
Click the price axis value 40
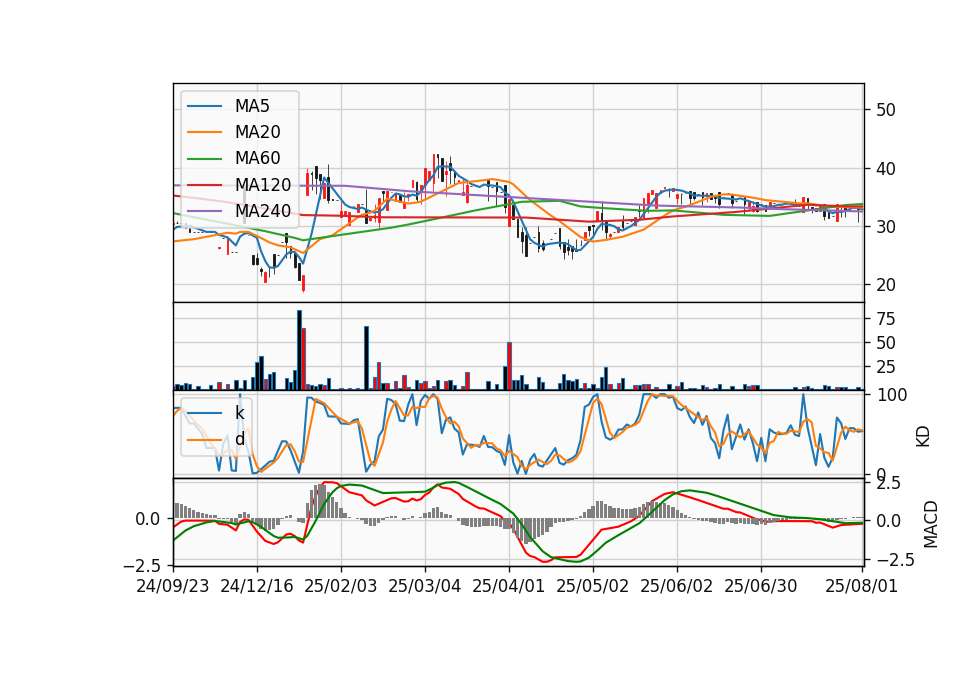pos(886,168)
